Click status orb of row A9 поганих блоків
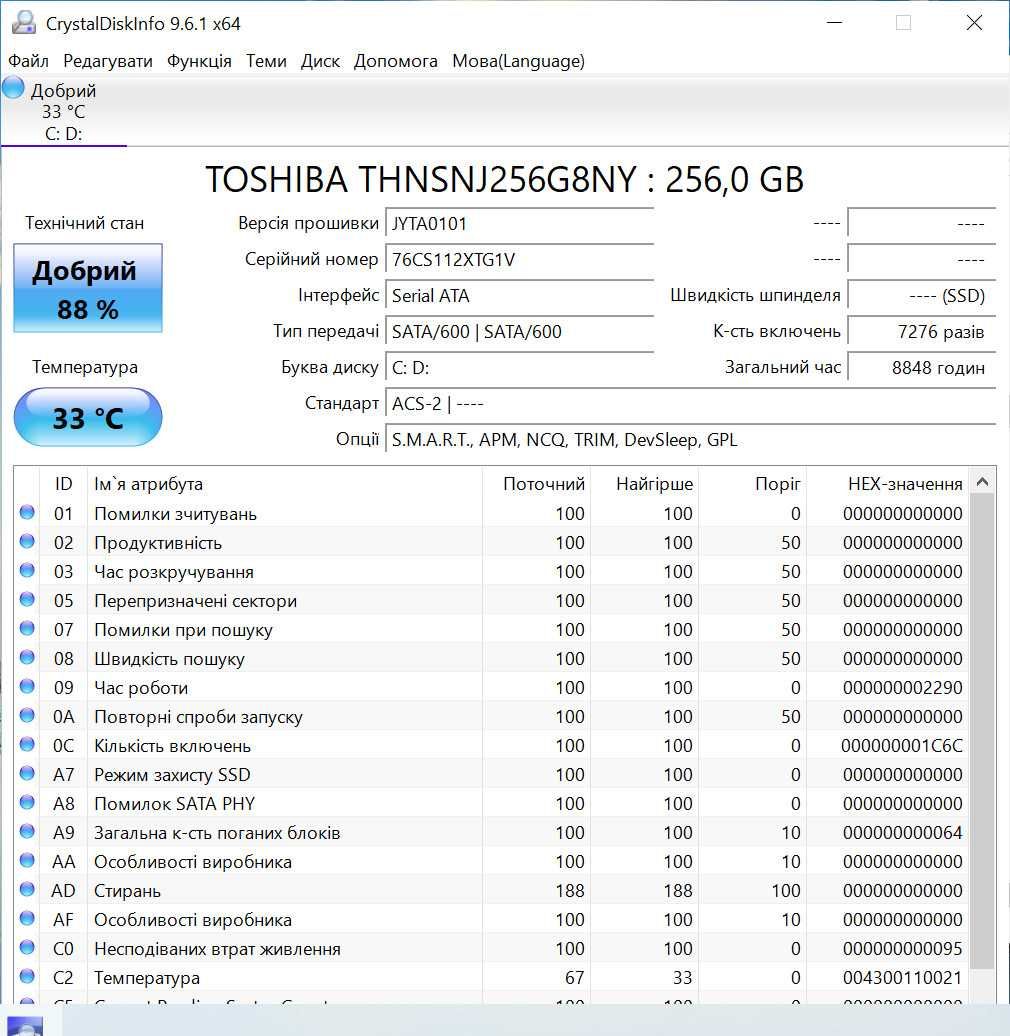1010x1036 pixels. 27,831
